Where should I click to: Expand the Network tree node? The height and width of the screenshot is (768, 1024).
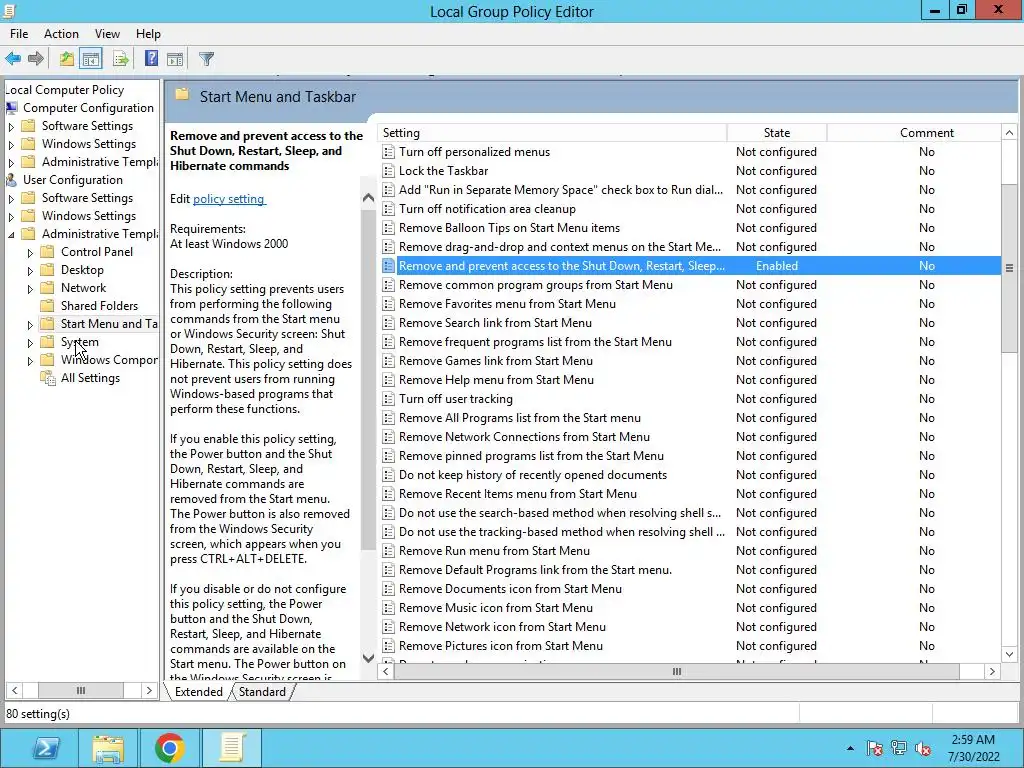(30, 289)
